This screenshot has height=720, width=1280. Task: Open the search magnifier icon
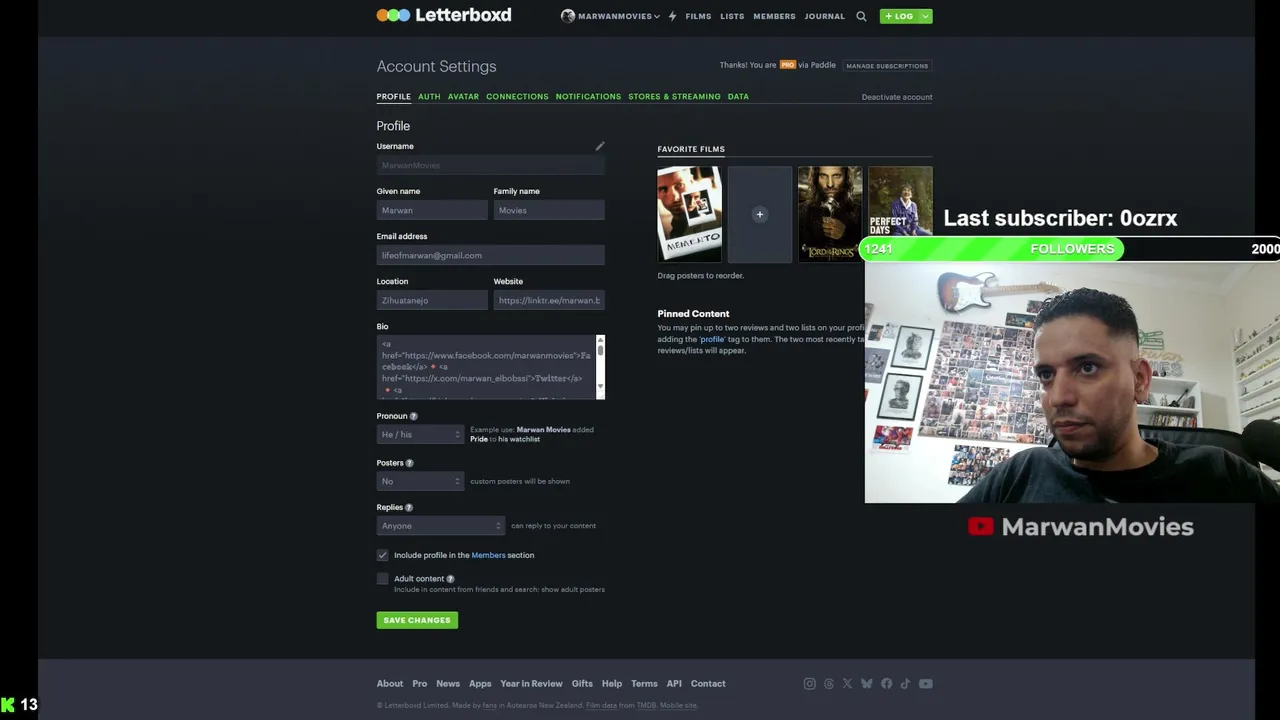861,16
